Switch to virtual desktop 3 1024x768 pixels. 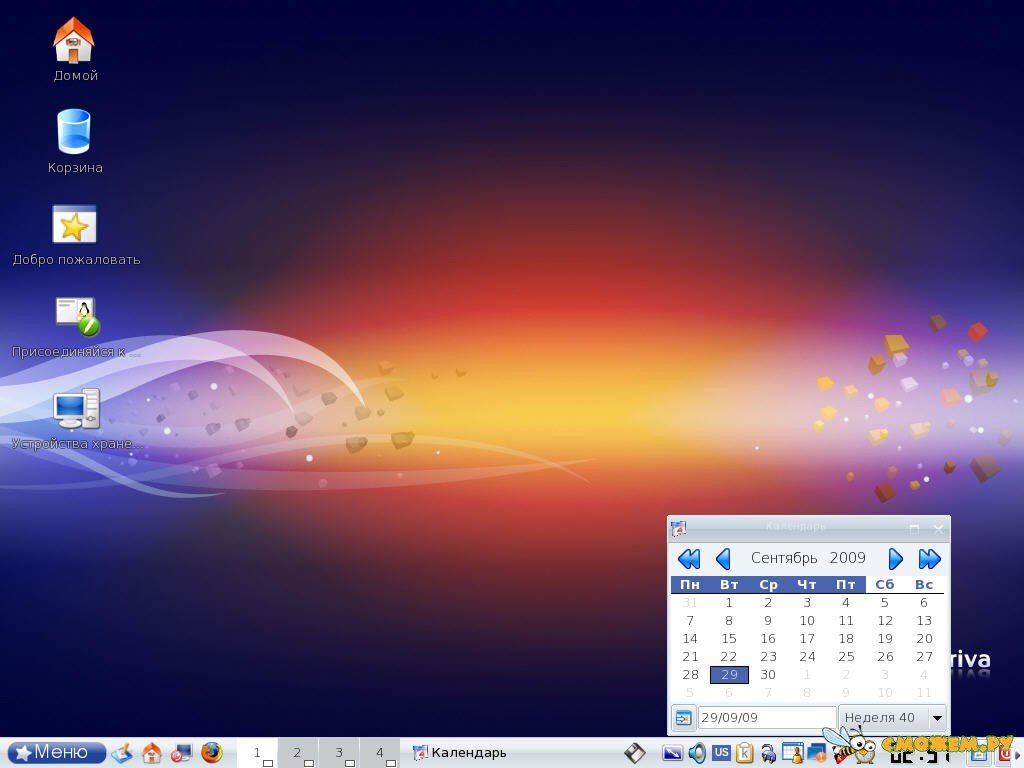click(x=339, y=753)
